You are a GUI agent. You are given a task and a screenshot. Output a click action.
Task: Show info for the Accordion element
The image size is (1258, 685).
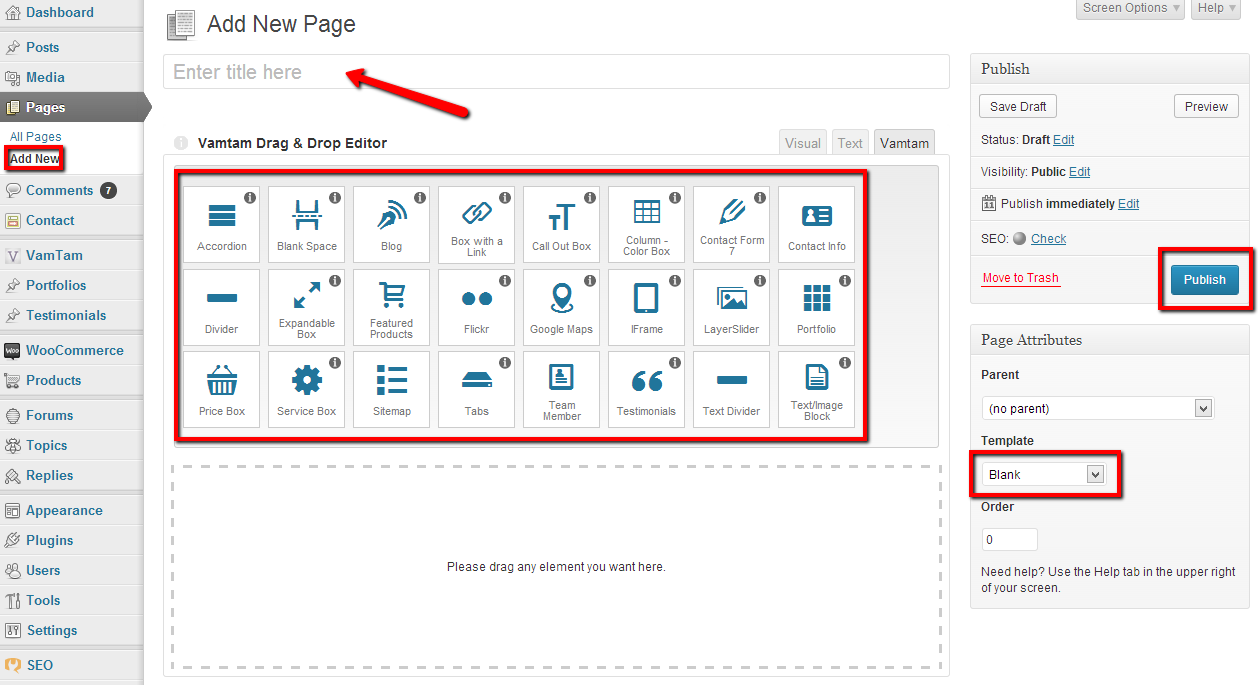pyautogui.click(x=250, y=198)
